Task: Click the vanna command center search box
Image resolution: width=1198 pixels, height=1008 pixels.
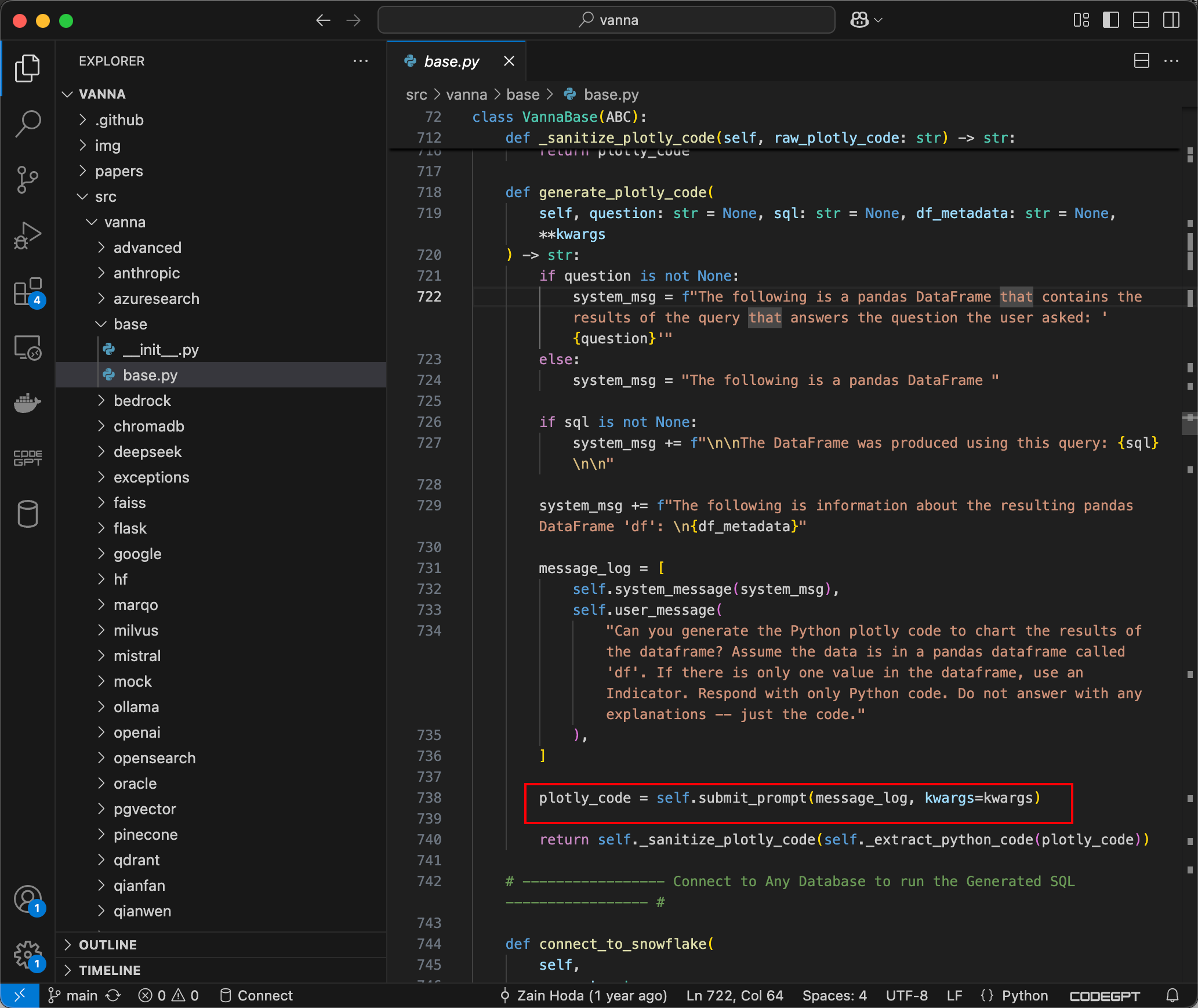Action: tap(607, 20)
